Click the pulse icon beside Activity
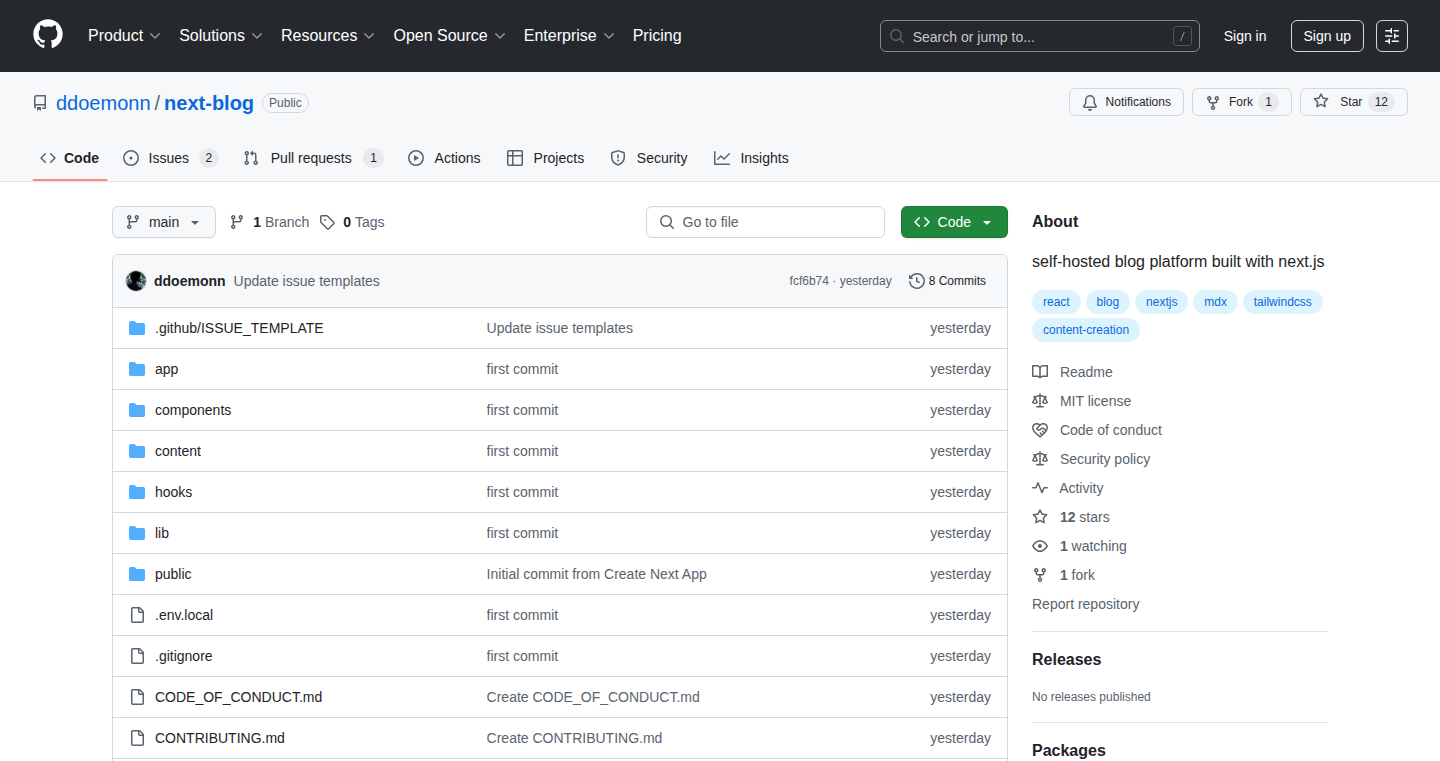The image size is (1440, 761). point(1040,488)
